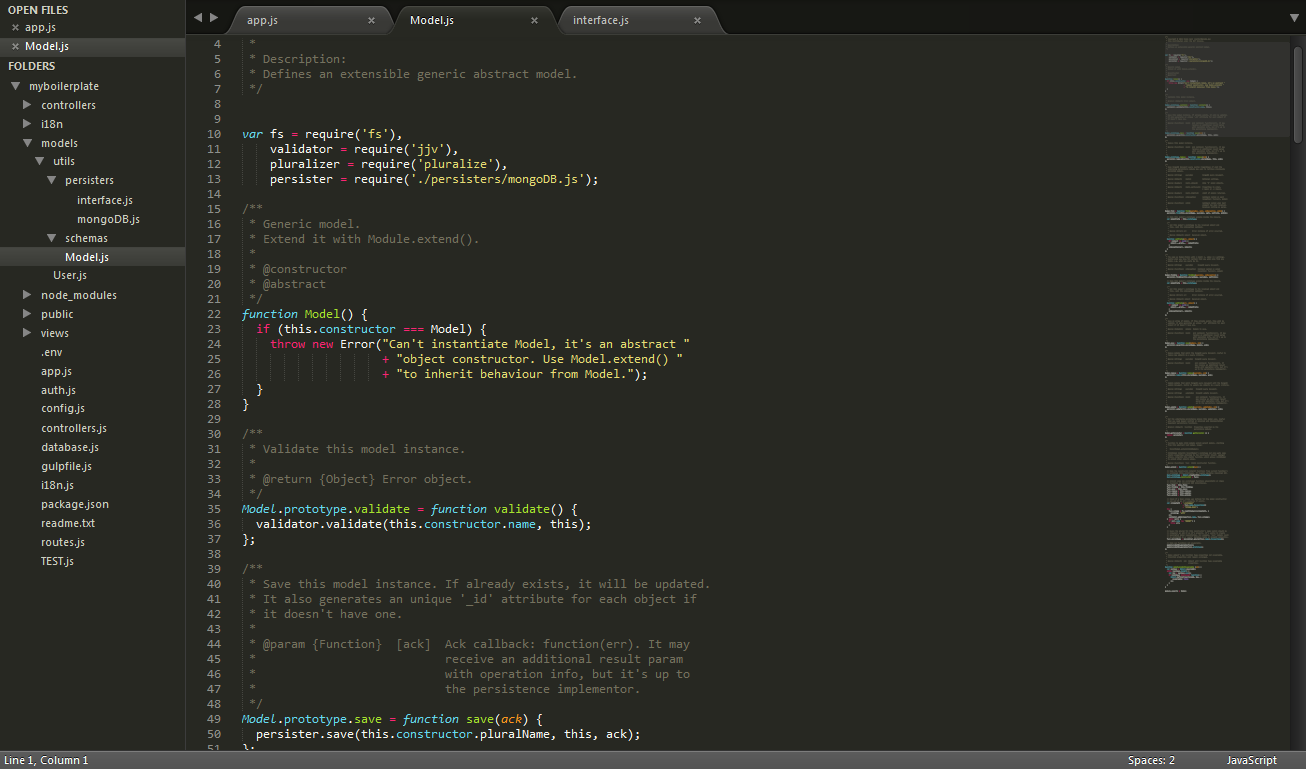Click the @abstract comment tag

[x=295, y=284]
